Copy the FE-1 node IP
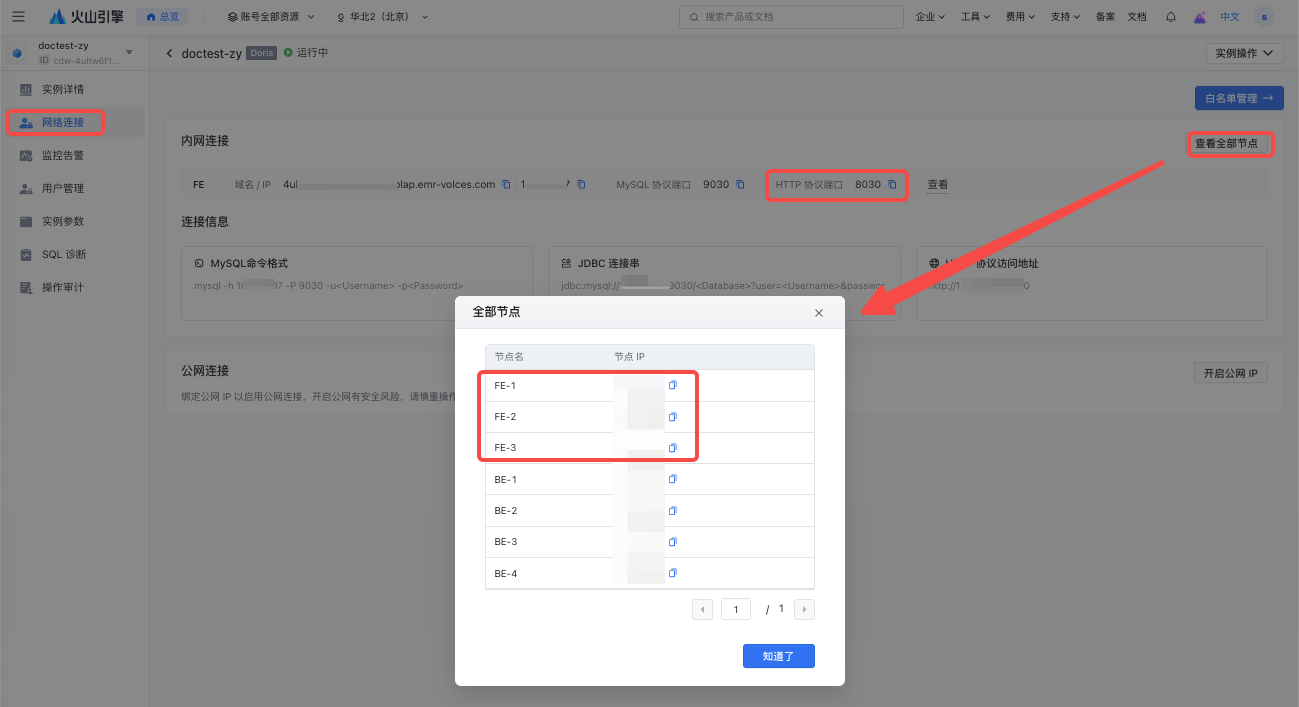The width and height of the screenshot is (1299, 707). point(673,386)
